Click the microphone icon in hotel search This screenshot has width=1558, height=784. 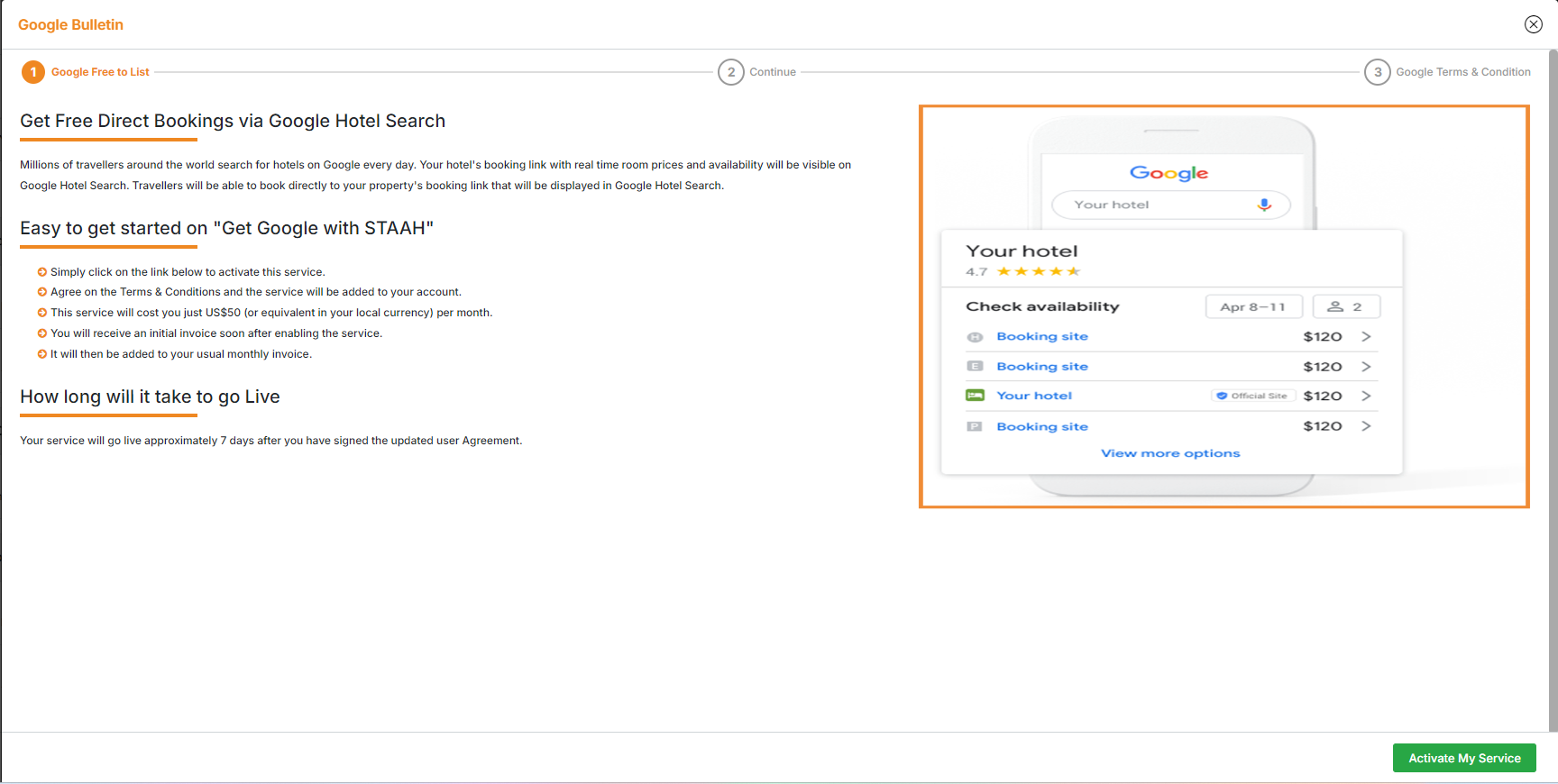pos(1264,205)
